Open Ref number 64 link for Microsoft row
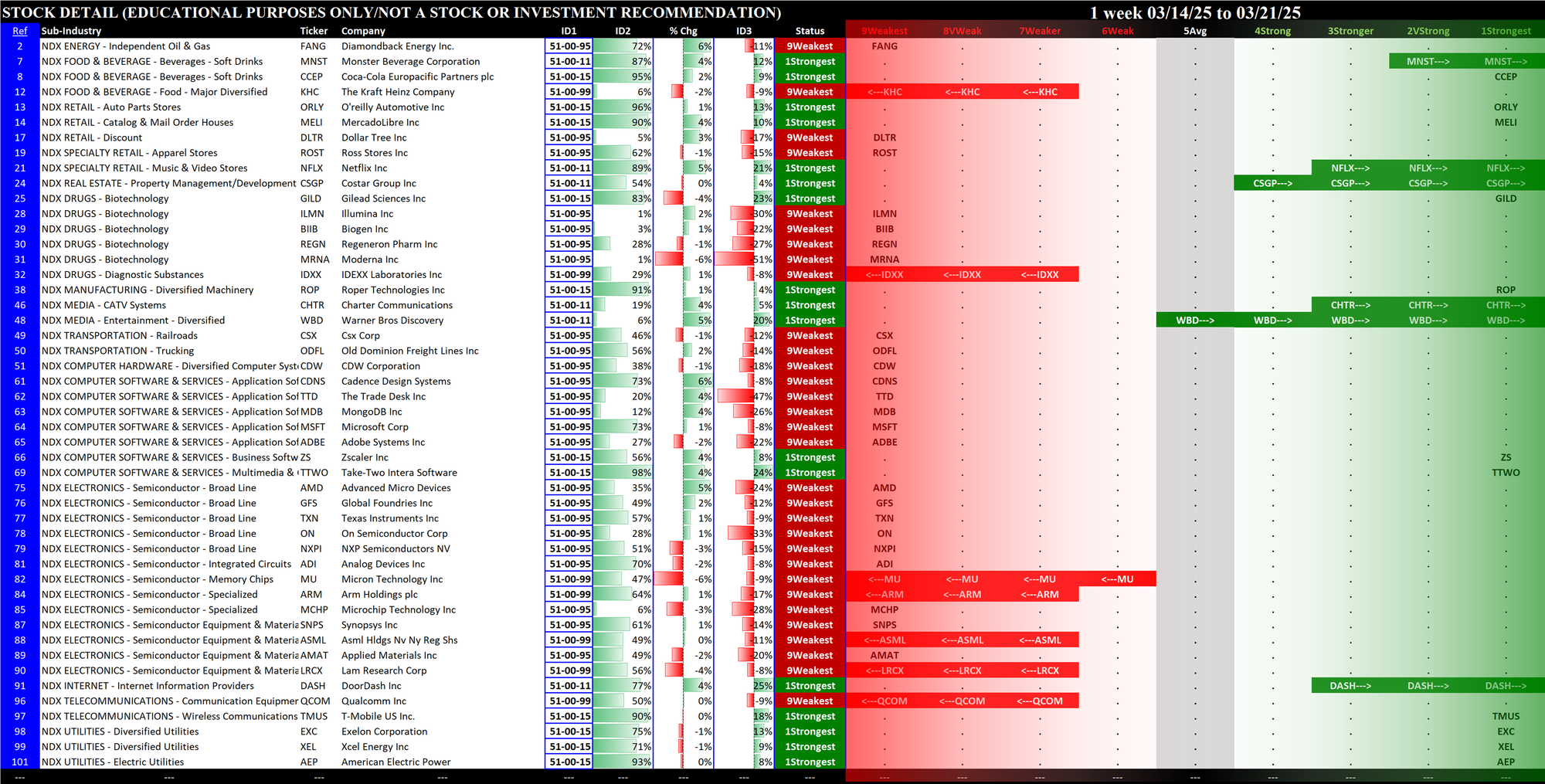 click(20, 427)
